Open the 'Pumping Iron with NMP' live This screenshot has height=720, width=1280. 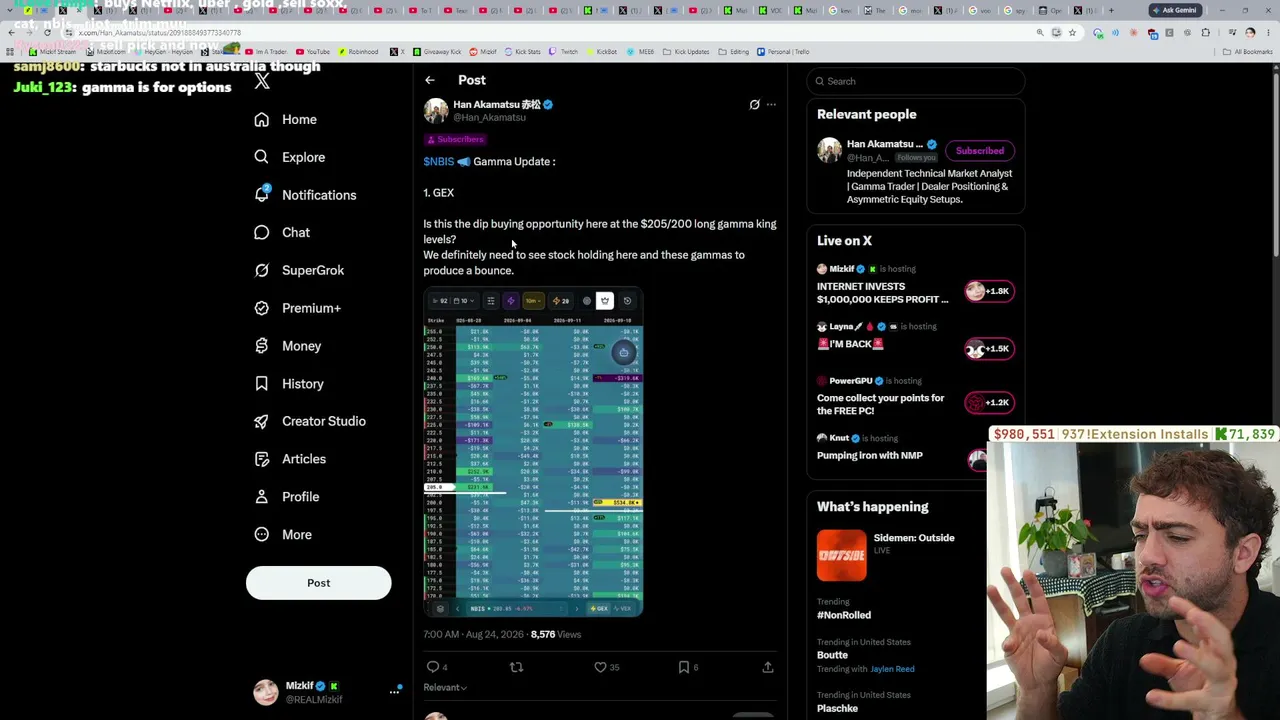[x=870, y=455]
